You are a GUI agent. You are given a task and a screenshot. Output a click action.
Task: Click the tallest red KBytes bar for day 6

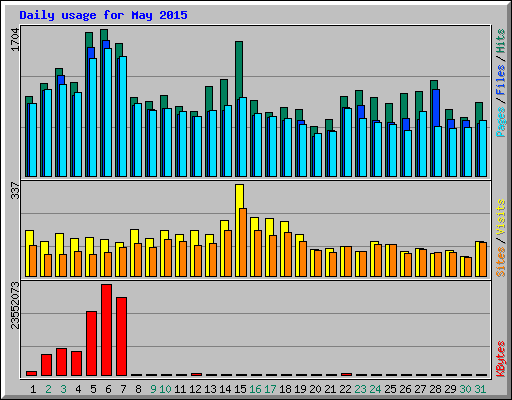[x=106, y=330]
